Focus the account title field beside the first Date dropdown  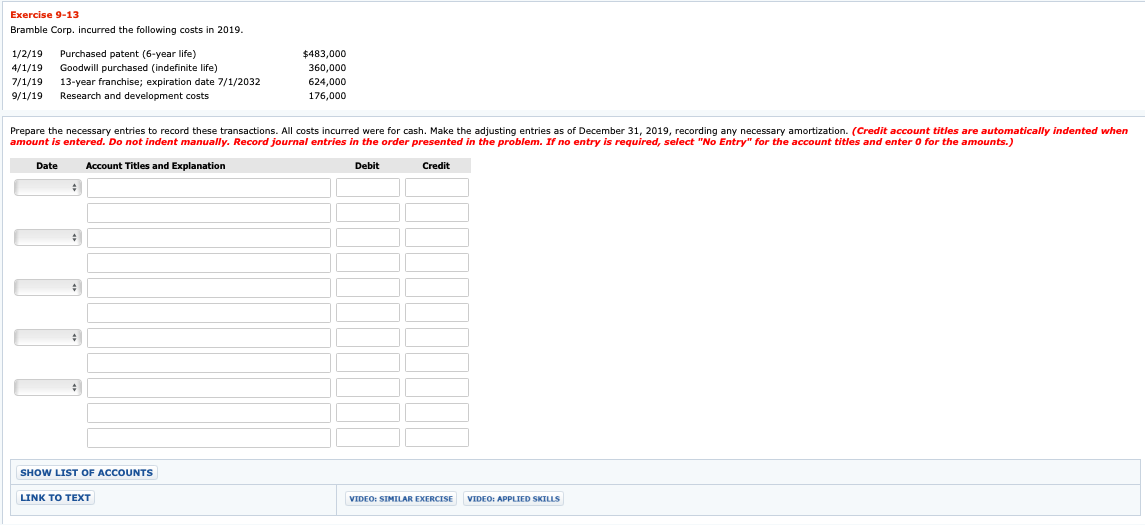[209, 188]
